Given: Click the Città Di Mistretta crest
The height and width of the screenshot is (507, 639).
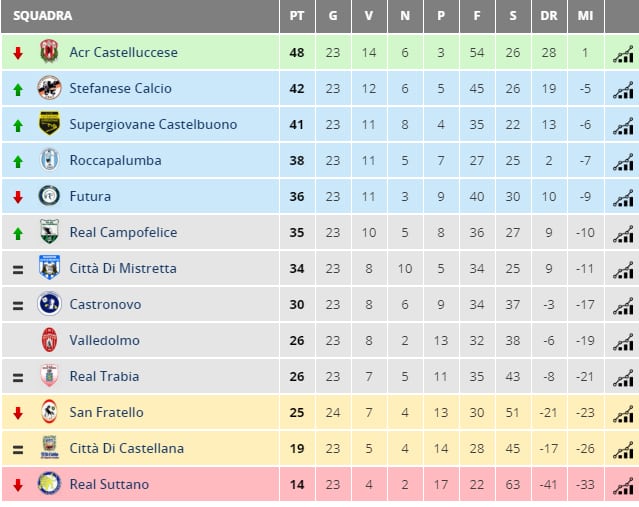Looking at the screenshot, I should point(49,267).
